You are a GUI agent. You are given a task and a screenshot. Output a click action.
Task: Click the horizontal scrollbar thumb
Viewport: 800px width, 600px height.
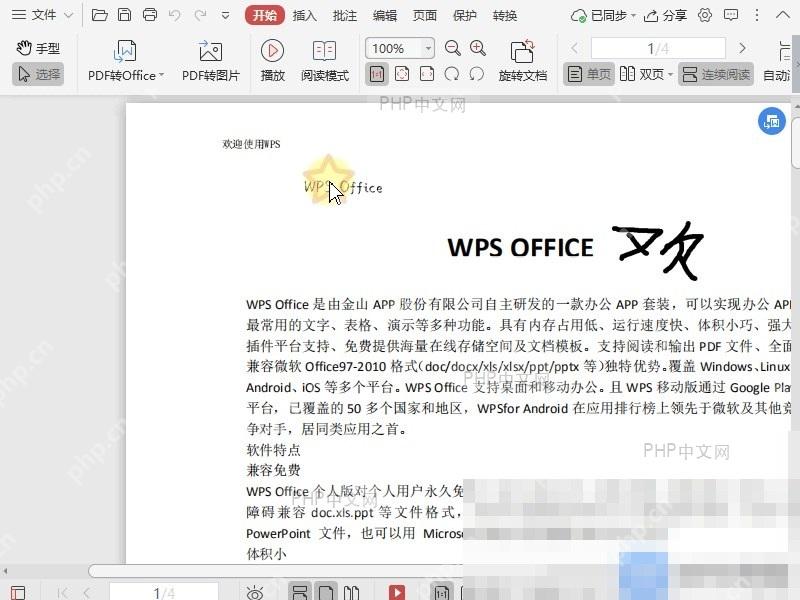(276, 571)
